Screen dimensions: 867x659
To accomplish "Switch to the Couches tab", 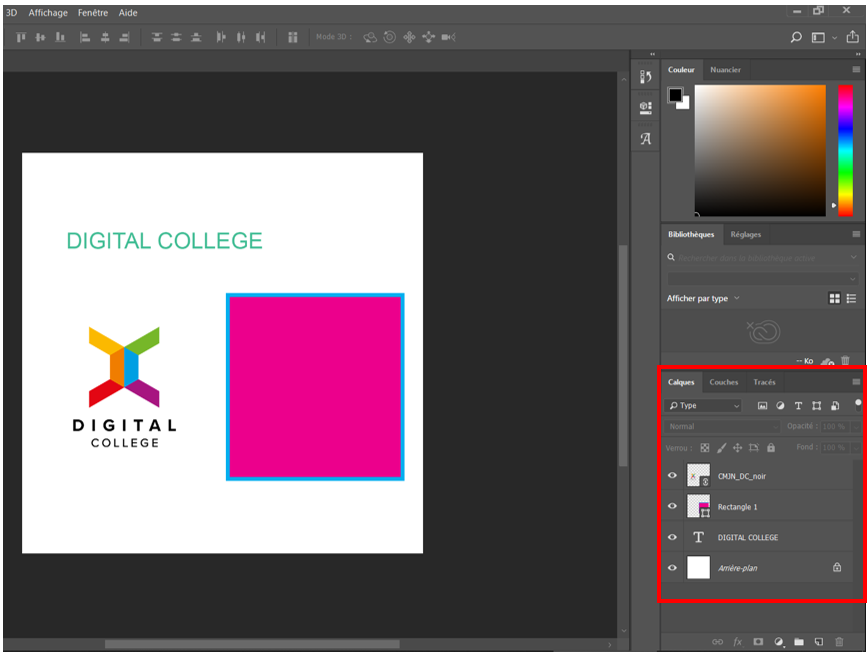I will 724,382.
